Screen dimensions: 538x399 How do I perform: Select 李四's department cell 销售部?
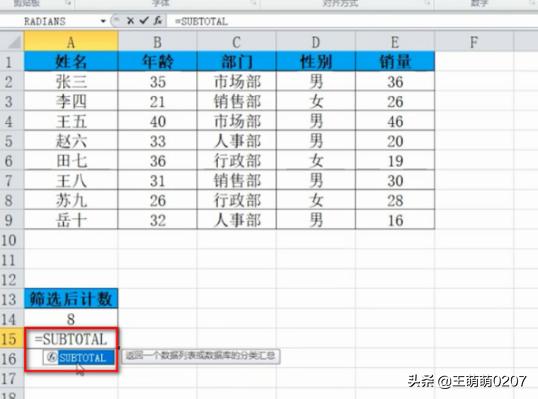click(x=237, y=101)
